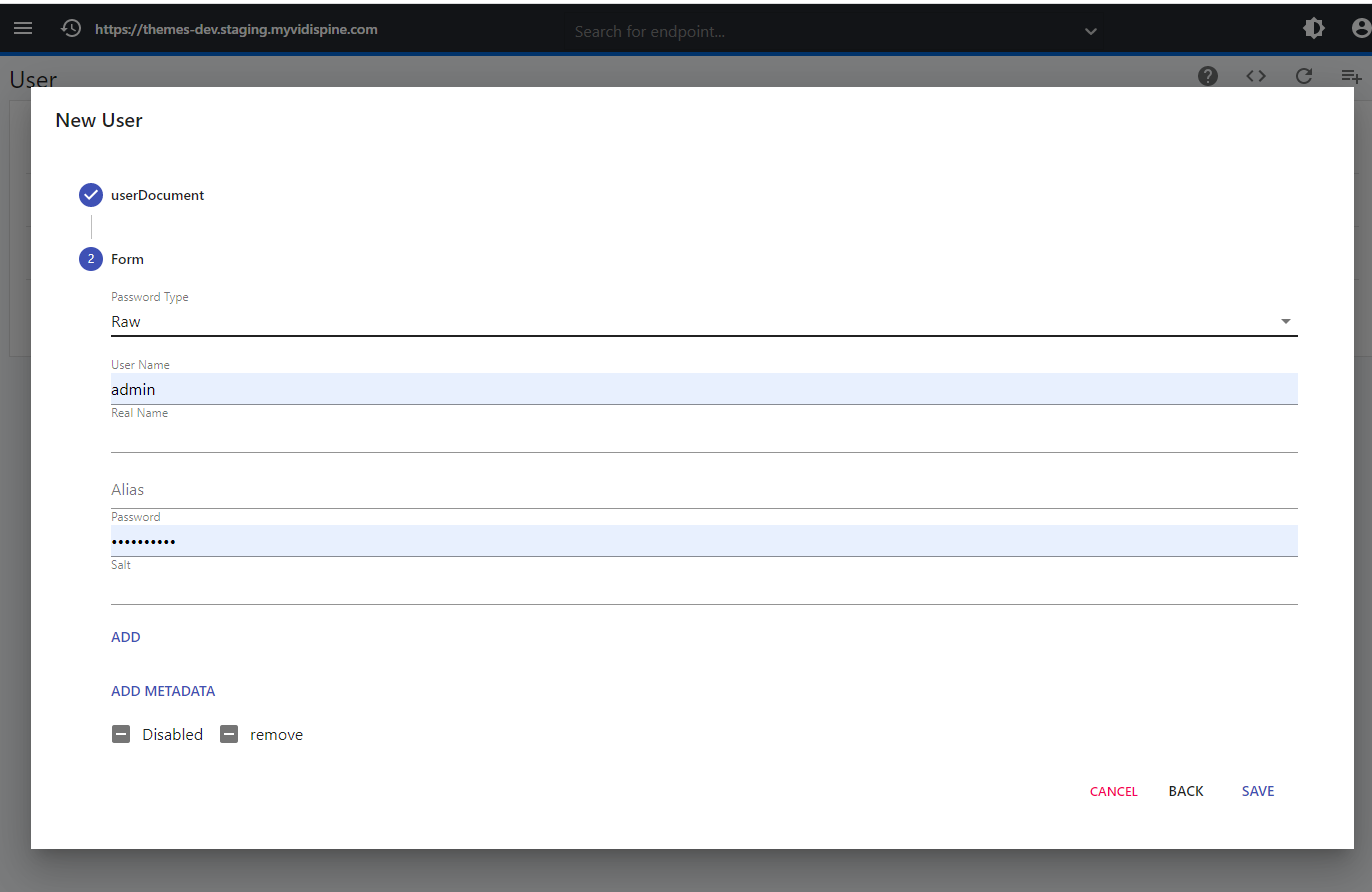Open the user account profile icon

tap(1360, 29)
